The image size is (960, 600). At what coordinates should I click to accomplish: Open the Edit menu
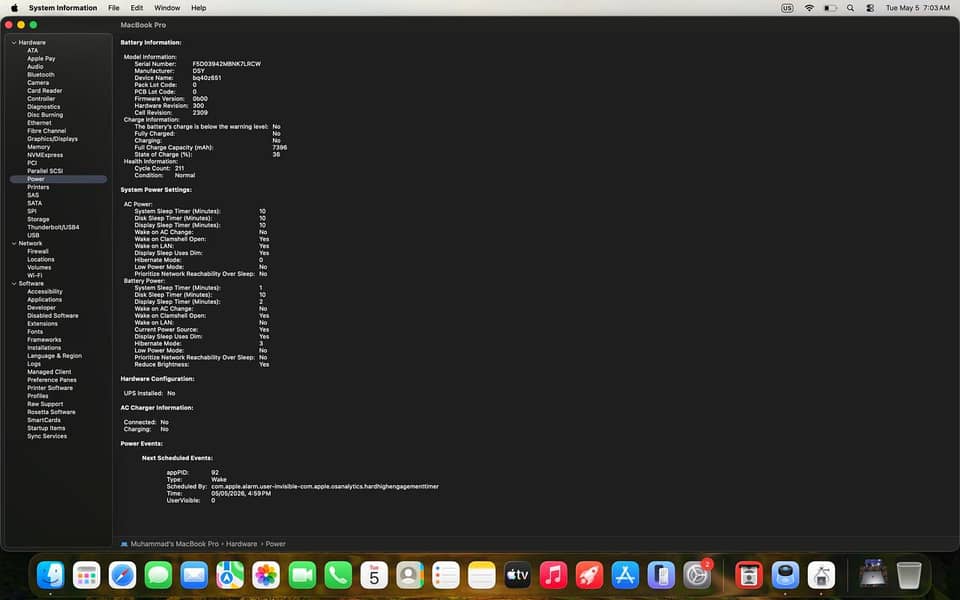point(137,8)
